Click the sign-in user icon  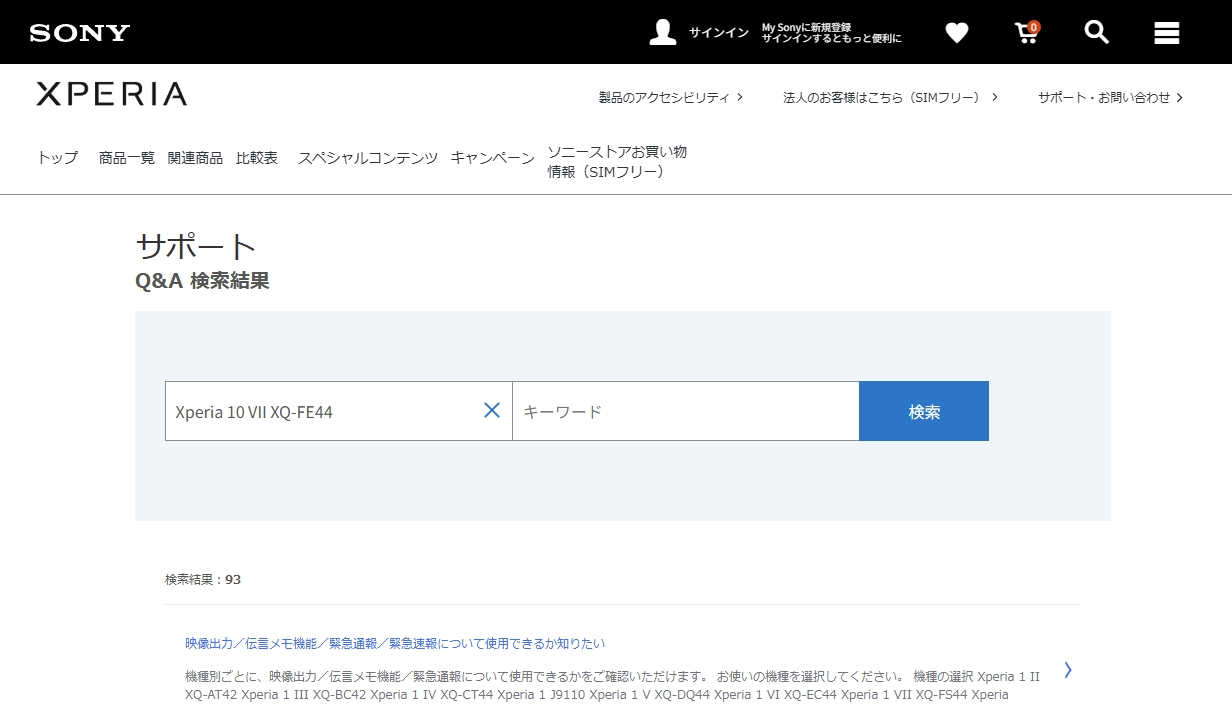[x=662, y=33]
